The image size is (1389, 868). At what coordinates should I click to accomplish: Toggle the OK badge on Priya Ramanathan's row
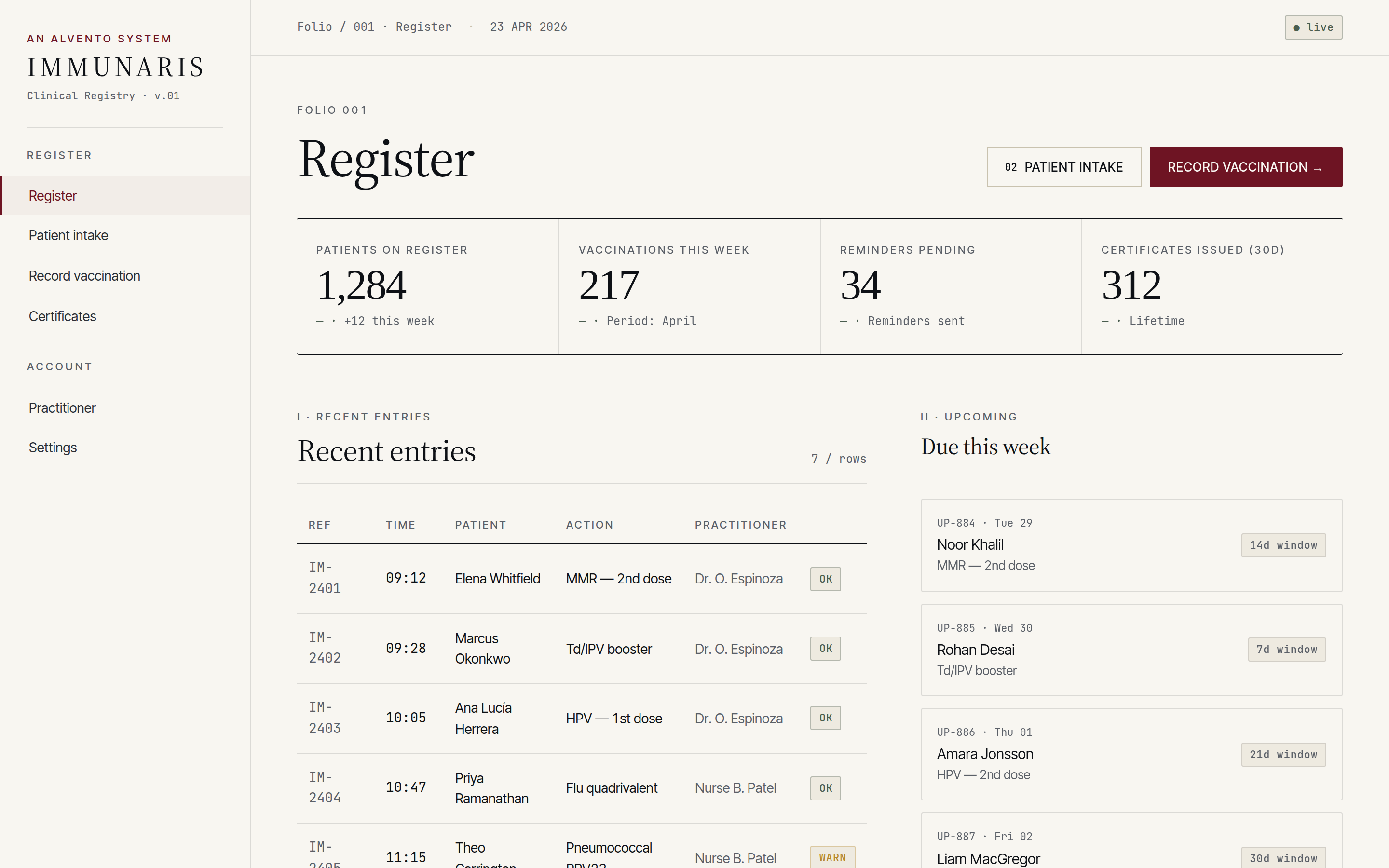point(825,787)
